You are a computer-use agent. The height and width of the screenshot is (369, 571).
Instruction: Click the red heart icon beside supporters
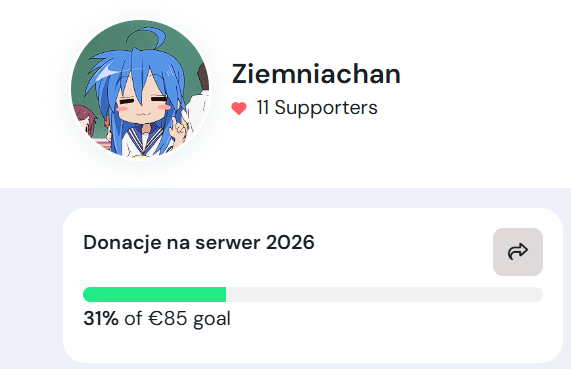(x=239, y=108)
